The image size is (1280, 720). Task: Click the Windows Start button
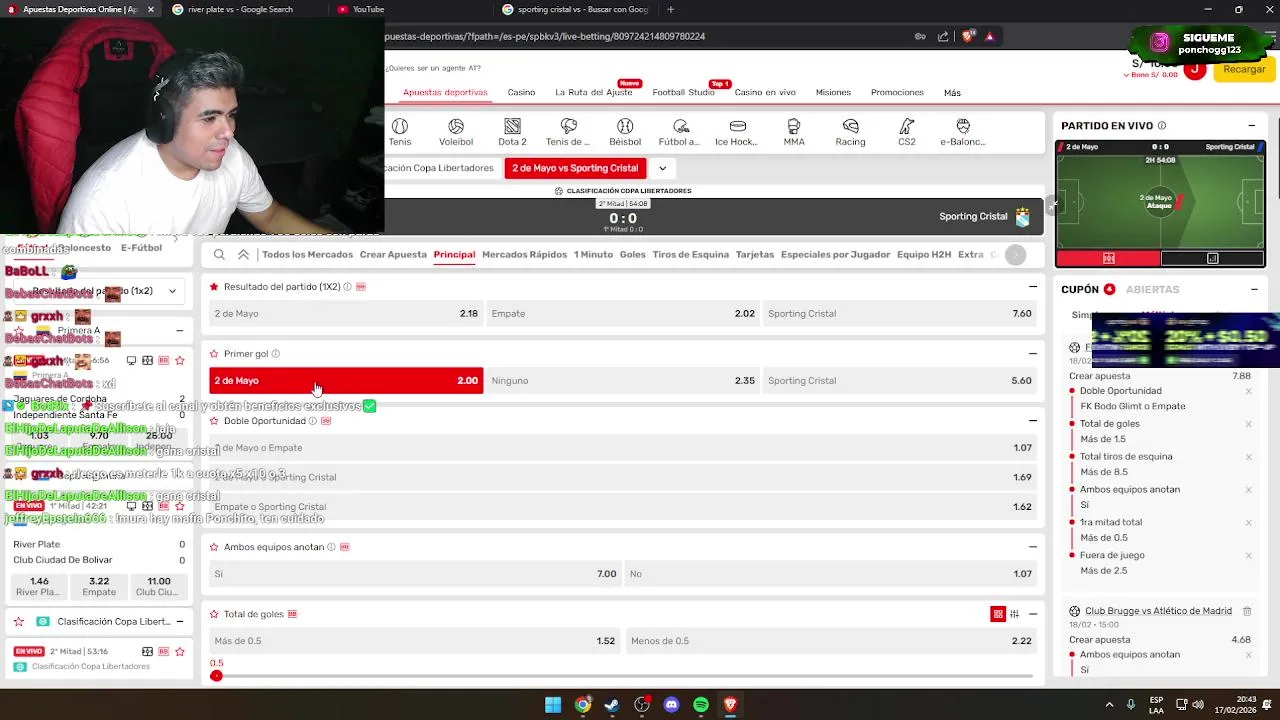[x=553, y=705]
